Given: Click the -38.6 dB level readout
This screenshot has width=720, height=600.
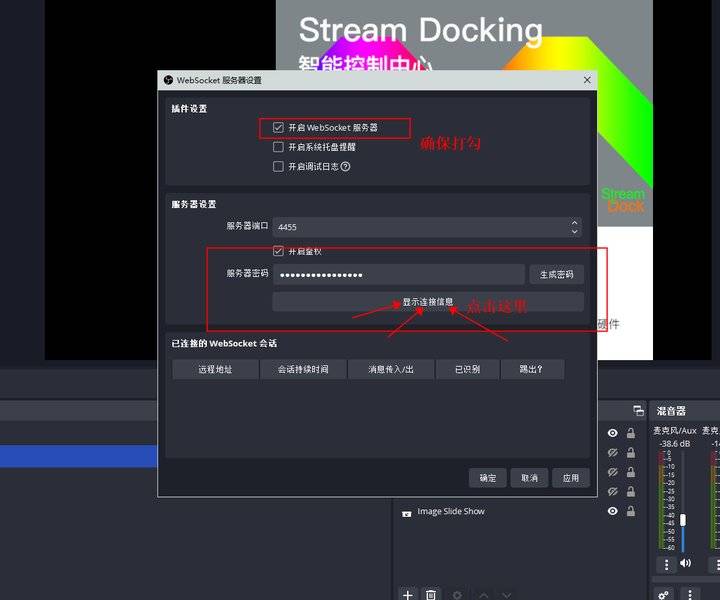Looking at the screenshot, I should [x=675, y=444].
